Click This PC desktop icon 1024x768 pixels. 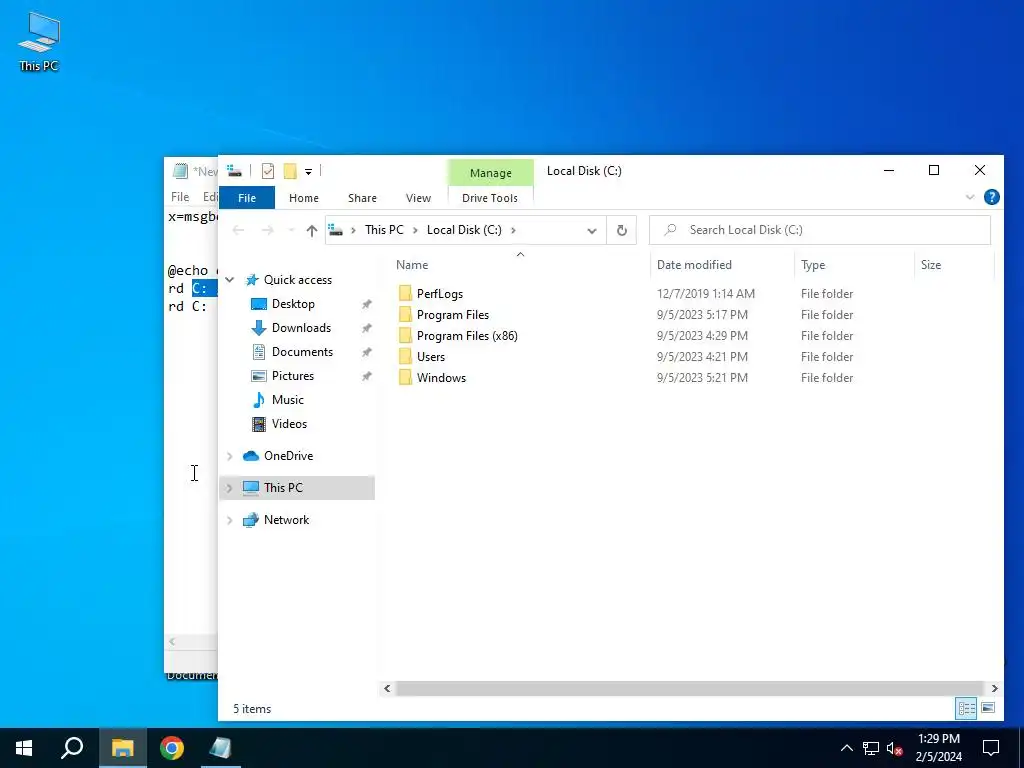click(39, 42)
